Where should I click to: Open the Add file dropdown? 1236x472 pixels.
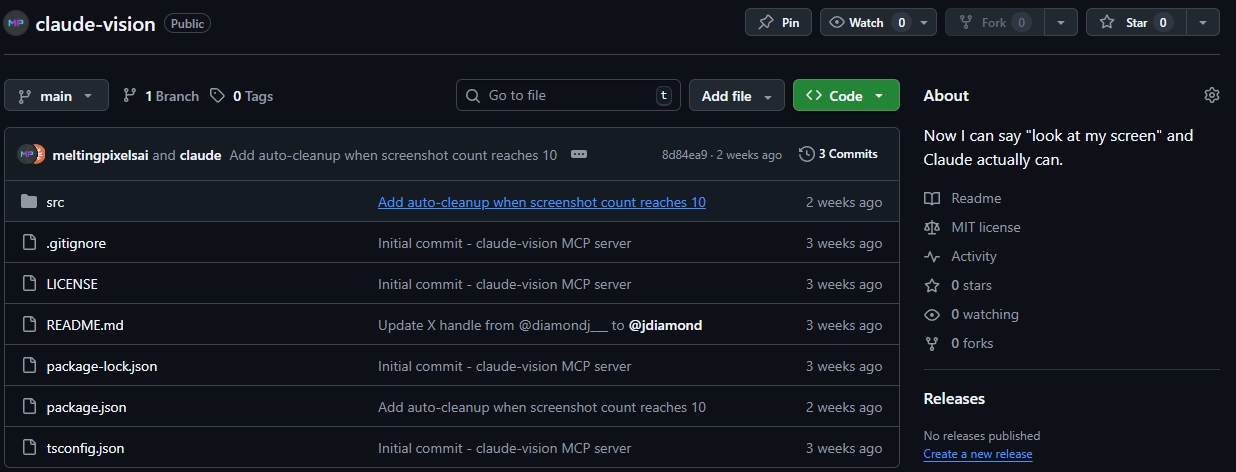[x=736, y=96]
